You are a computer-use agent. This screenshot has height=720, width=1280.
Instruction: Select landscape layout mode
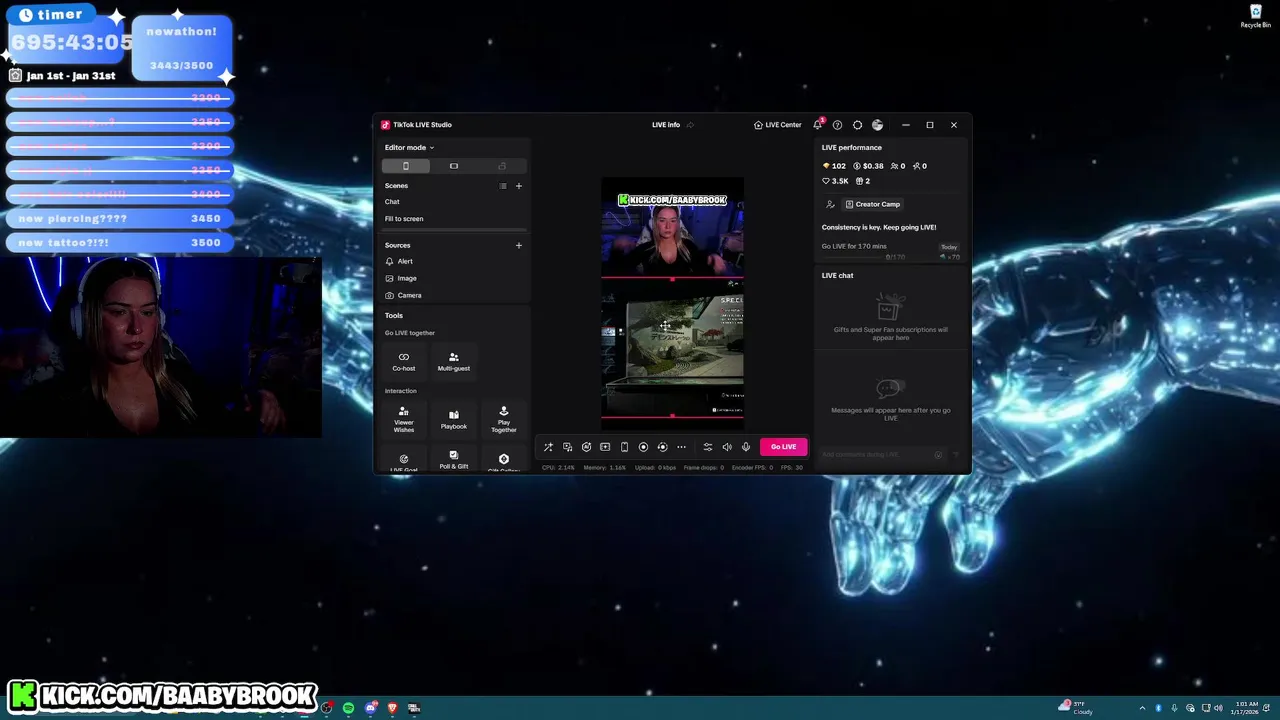tap(453, 166)
